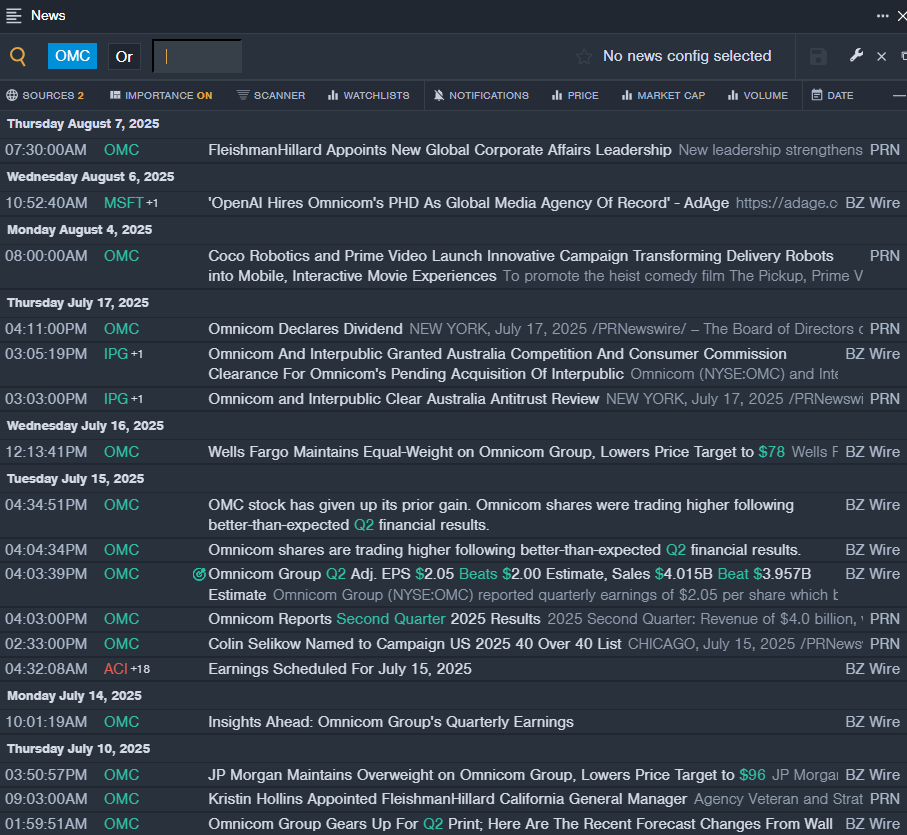Click the save config floppy icon
This screenshot has width=907, height=835.
pos(818,57)
